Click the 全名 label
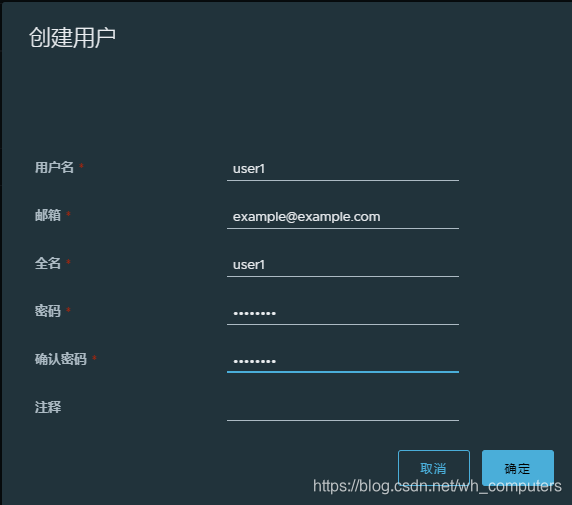This screenshot has height=505, width=572. pyautogui.click(x=48, y=263)
